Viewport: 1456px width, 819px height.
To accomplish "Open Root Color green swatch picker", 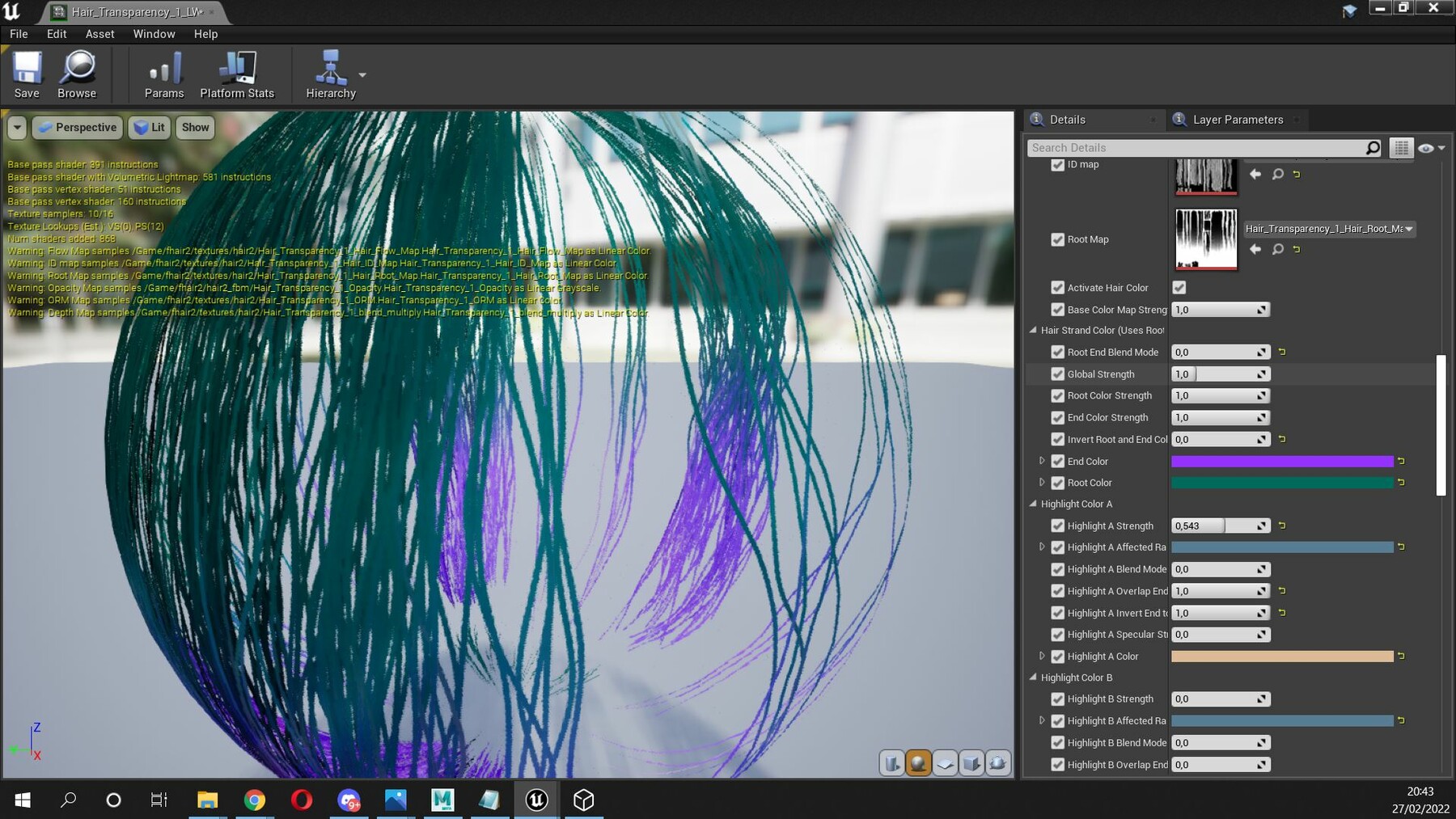I will pos(1282,483).
